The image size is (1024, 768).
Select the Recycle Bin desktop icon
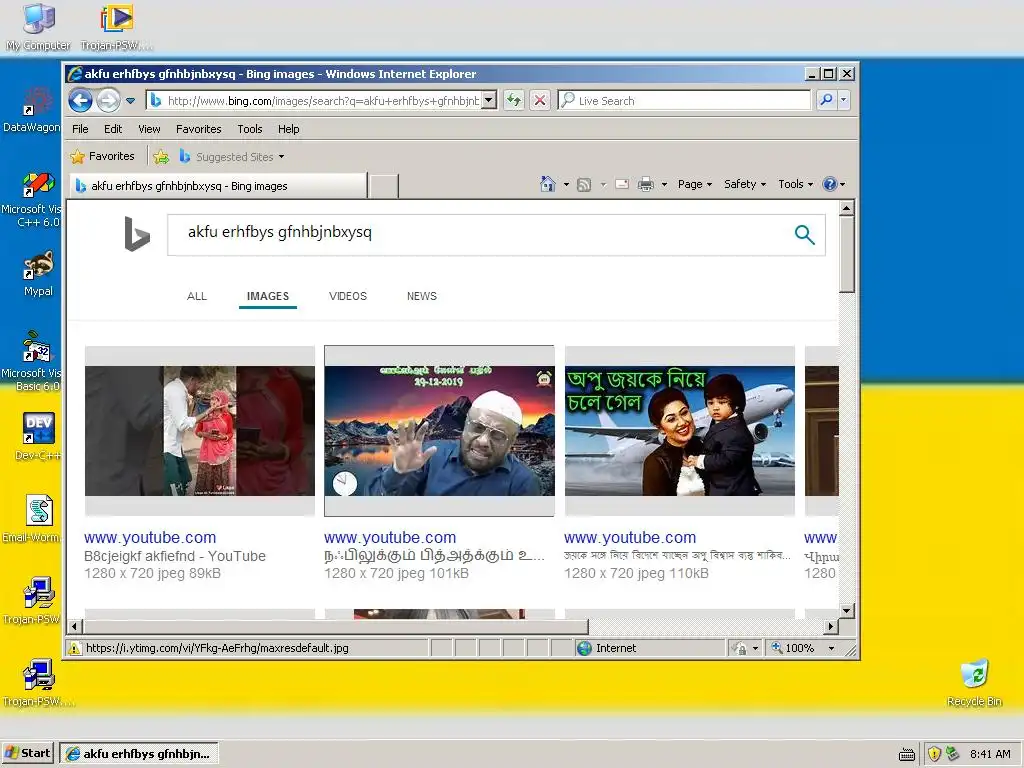pos(974,684)
